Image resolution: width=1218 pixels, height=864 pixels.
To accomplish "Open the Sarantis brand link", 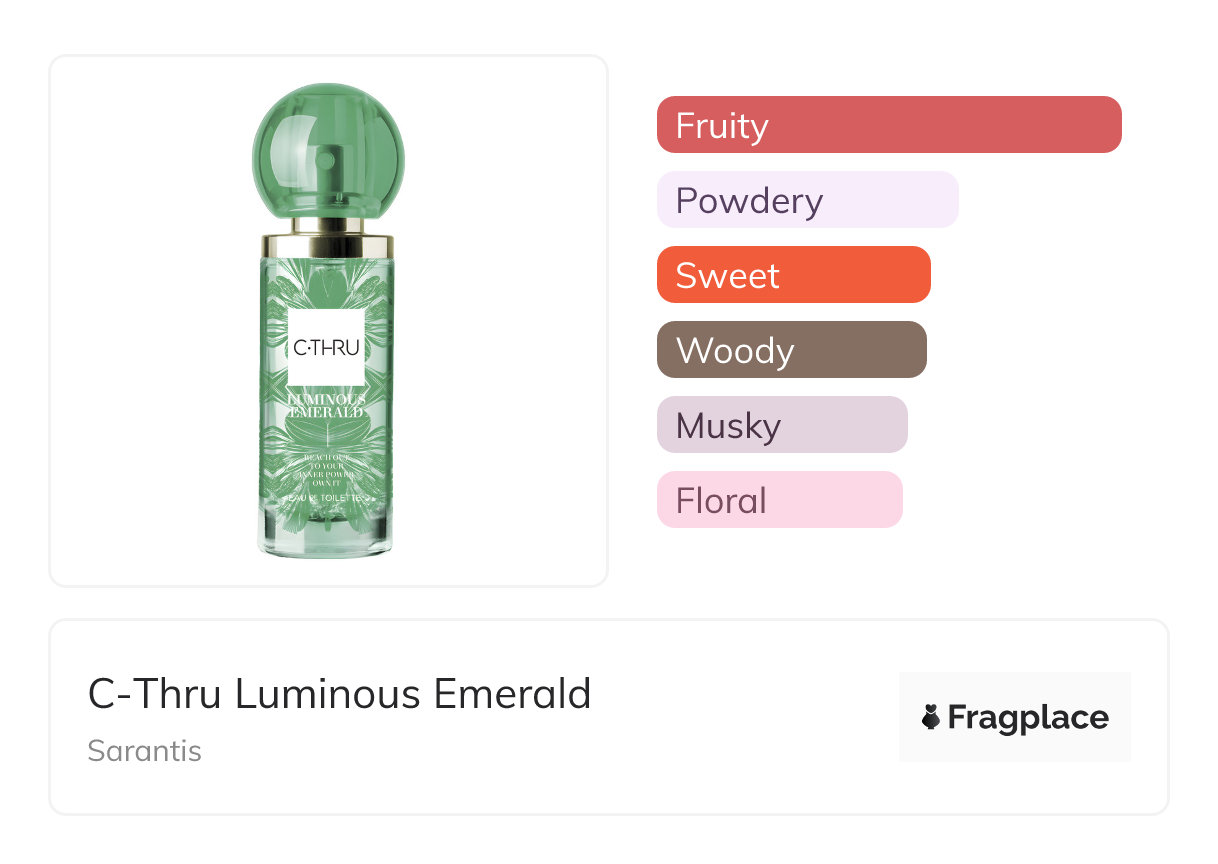I will [x=144, y=750].
